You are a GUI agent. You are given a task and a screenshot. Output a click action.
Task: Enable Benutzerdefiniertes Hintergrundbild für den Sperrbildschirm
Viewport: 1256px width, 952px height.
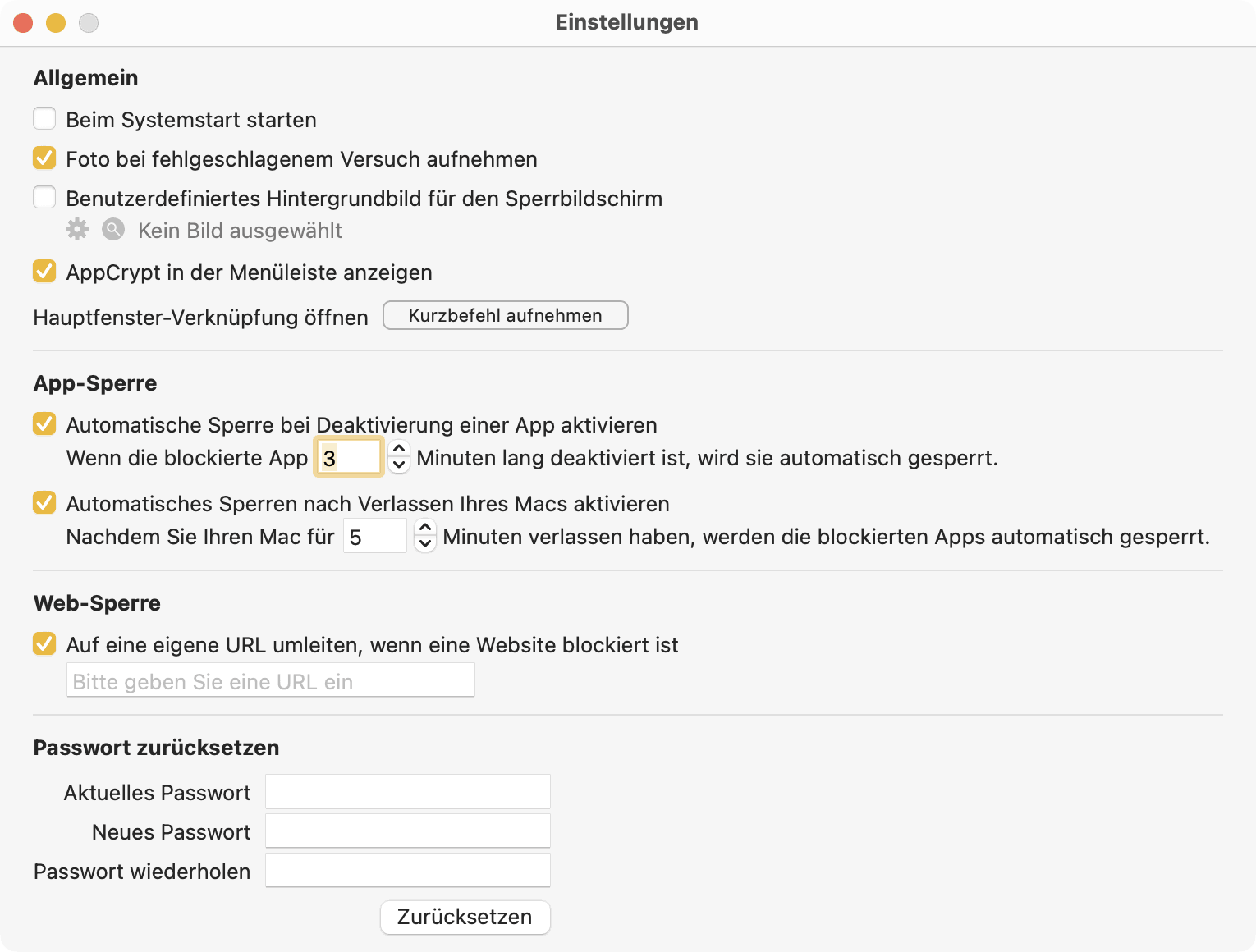coord(44,197)
